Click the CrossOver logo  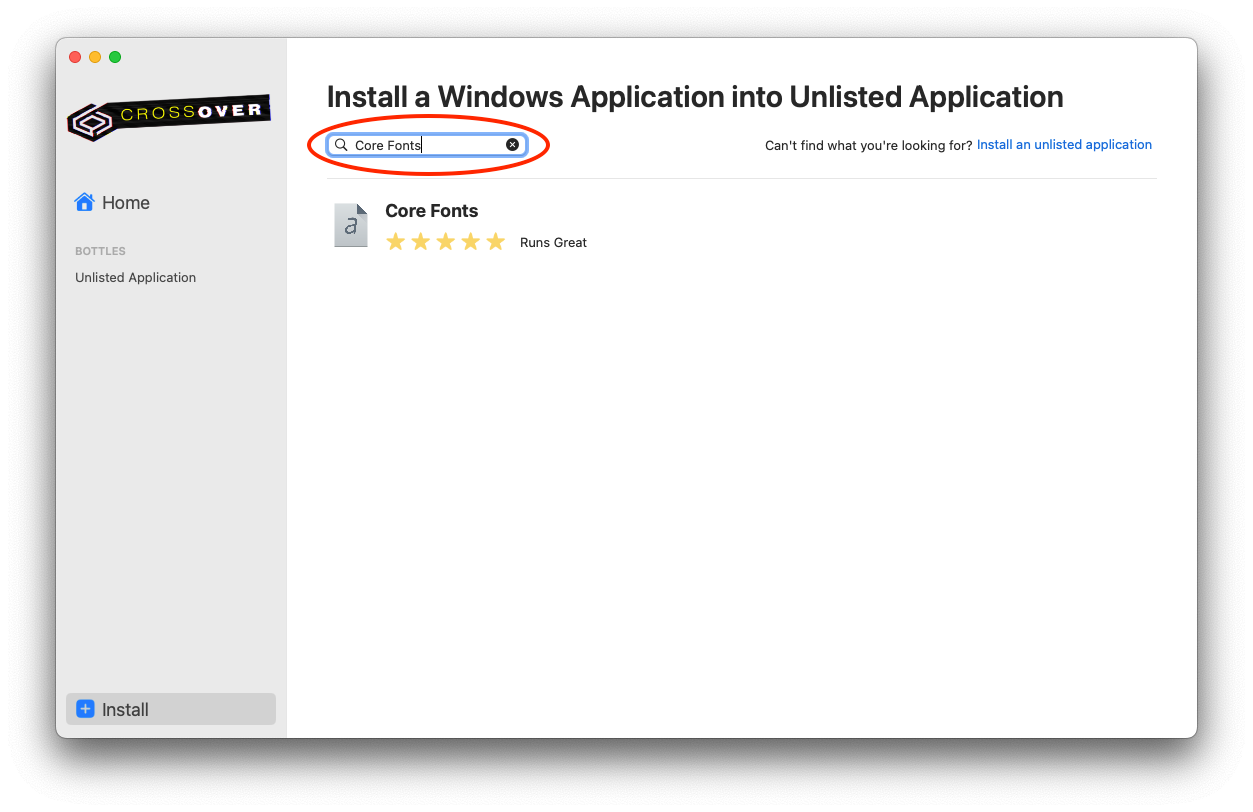pyautogui.click(x=169, y=117)
